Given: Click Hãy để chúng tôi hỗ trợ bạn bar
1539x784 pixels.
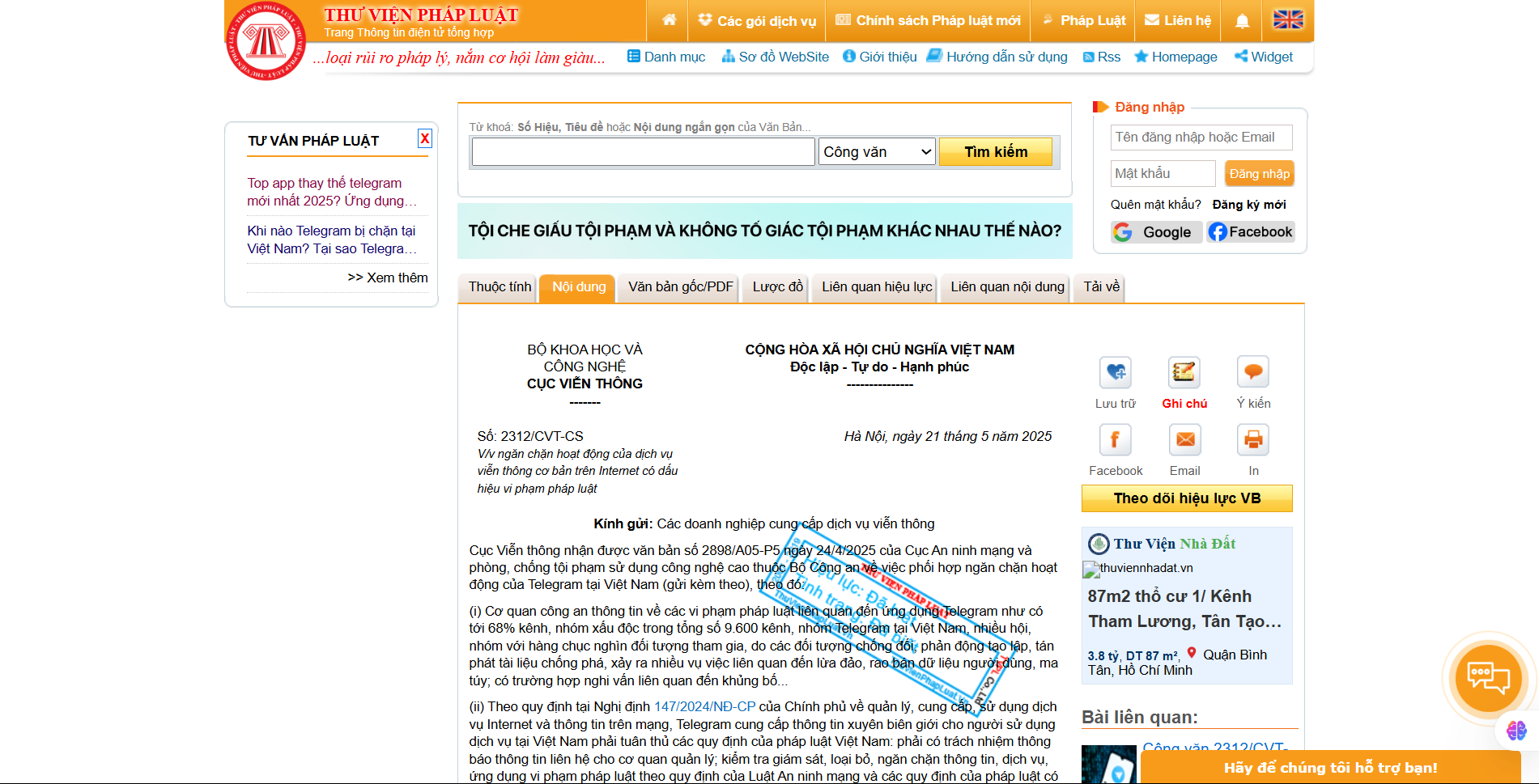Looking at the screenshot, I should [1330, 767].
